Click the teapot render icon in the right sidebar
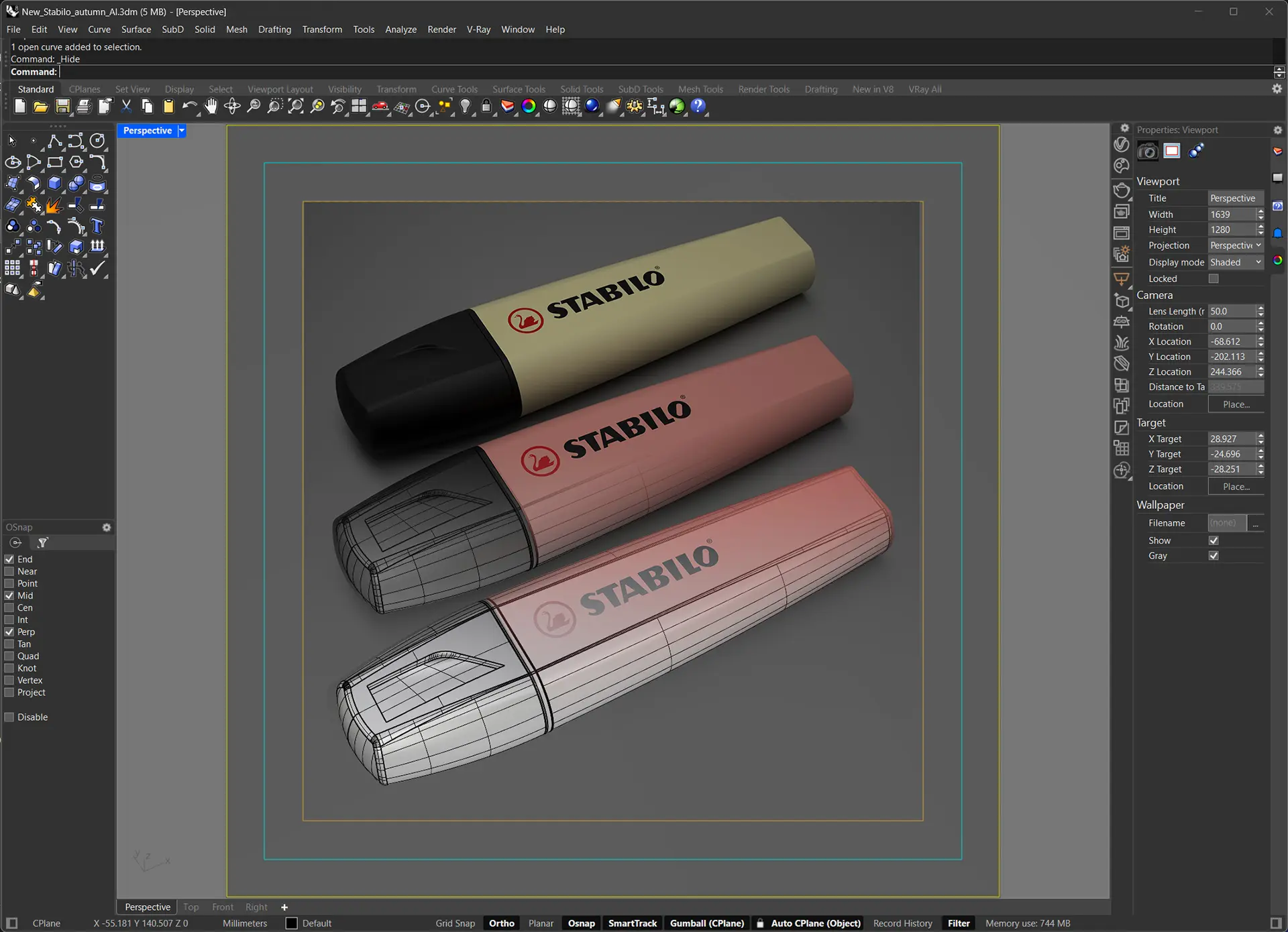 coord(1122,190)
